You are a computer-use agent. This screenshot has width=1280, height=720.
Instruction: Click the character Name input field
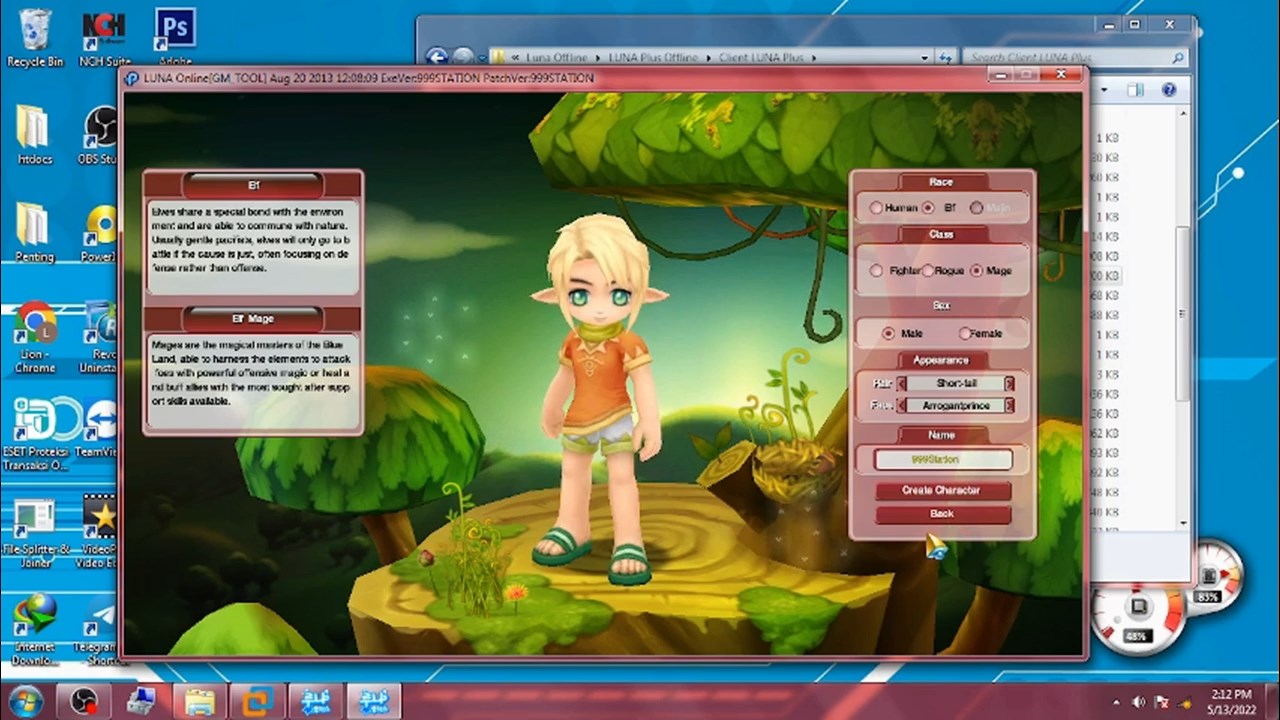tap(943, 459)
